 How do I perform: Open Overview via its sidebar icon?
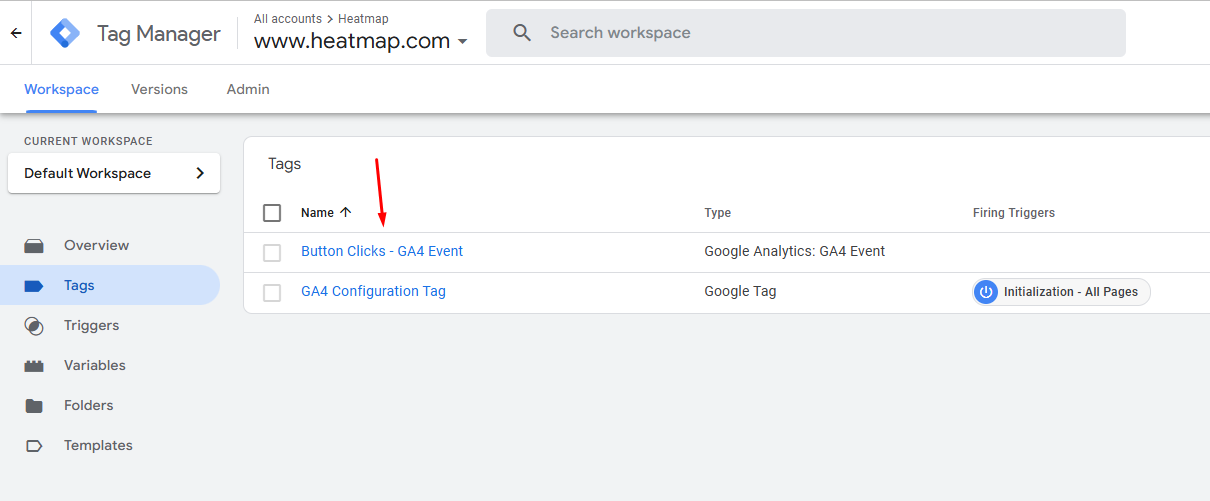pos(34,246)
